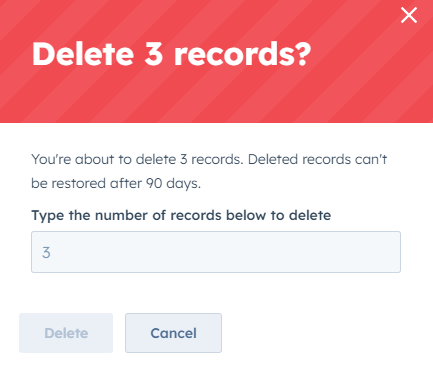Click the Cancel button

point(173,333)
